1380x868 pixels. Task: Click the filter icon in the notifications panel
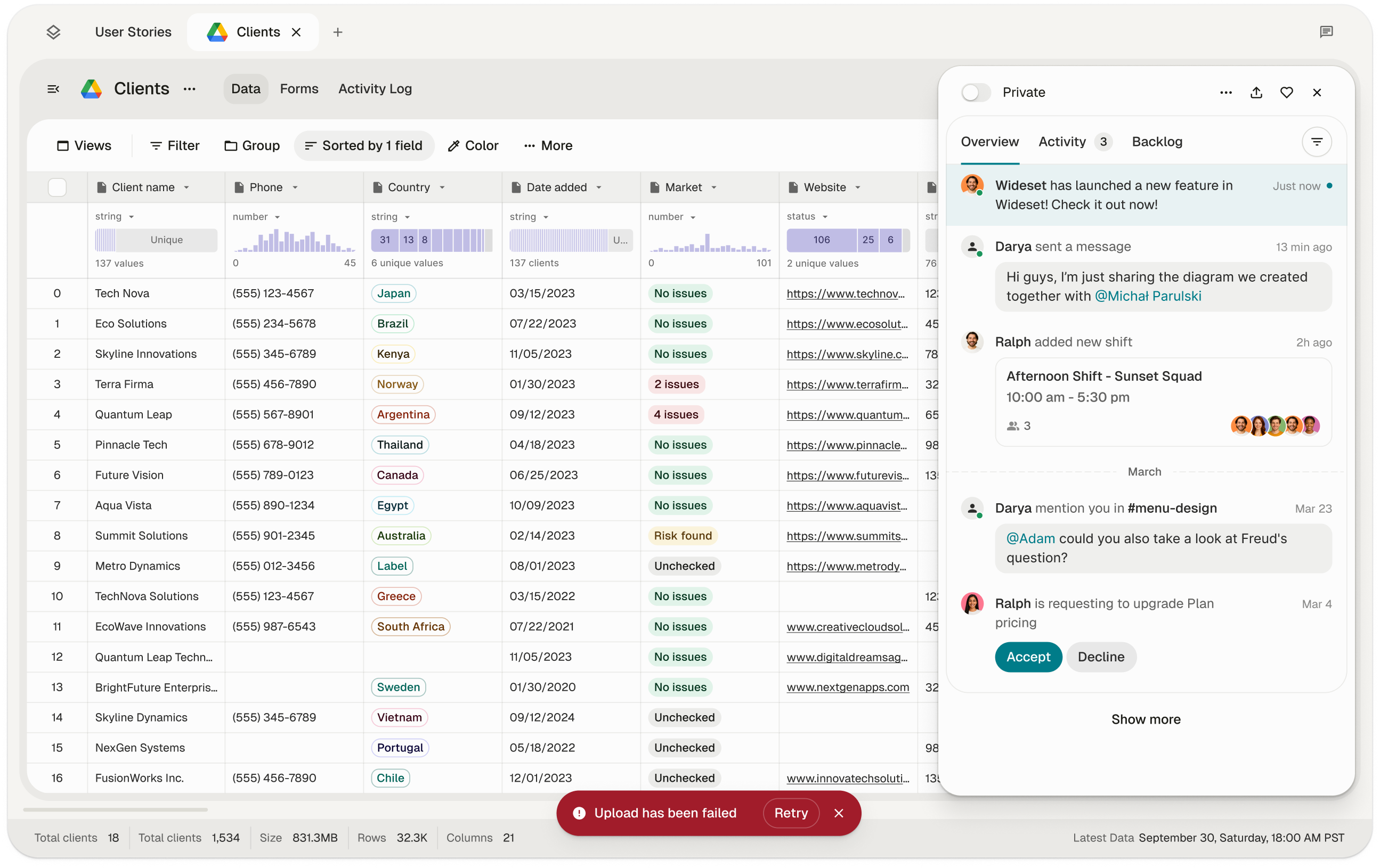(1317, 142)
